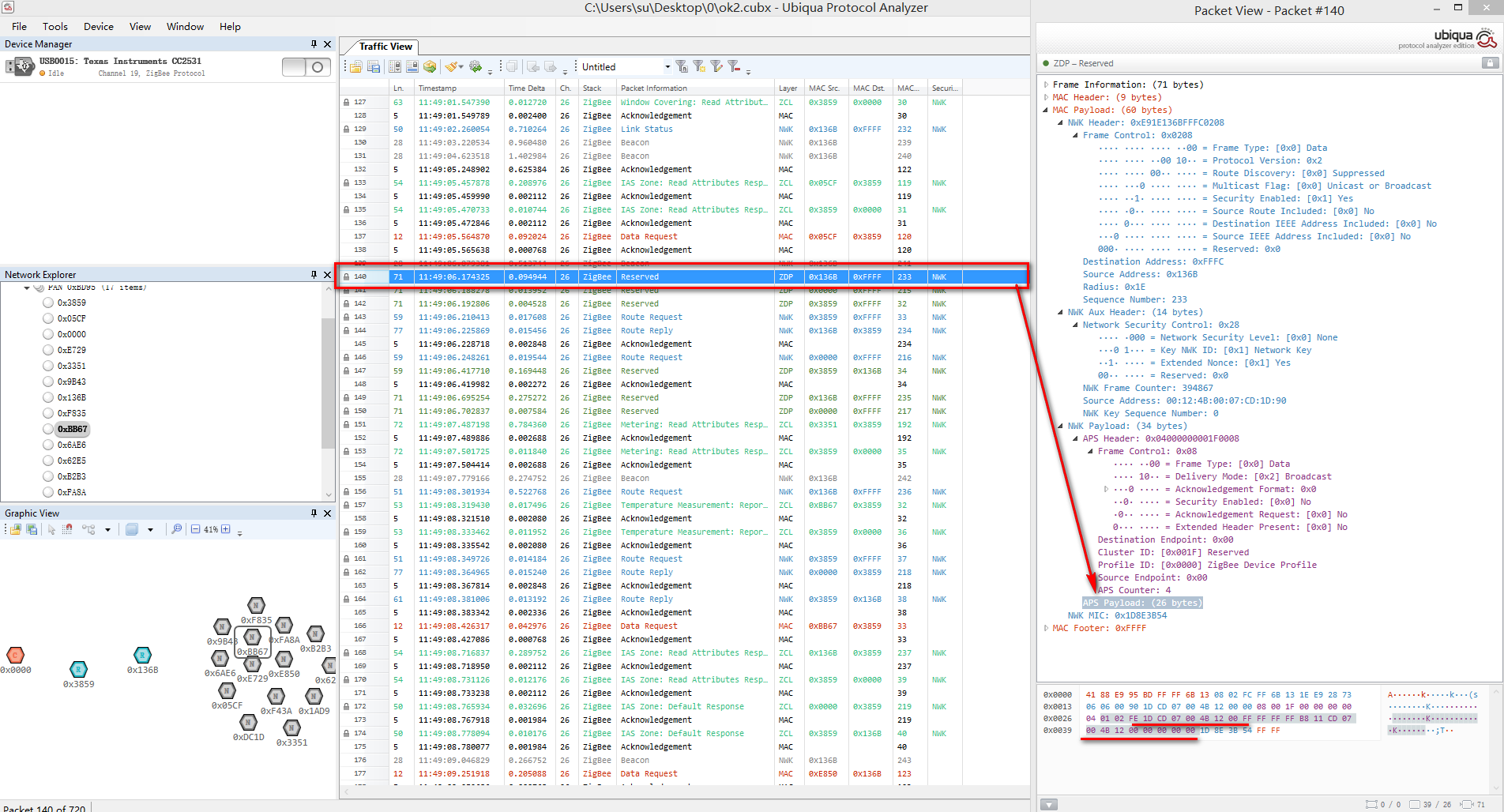Click the layers square icon in Graphic View
The image size is (1504, 812).
(132, 529)
